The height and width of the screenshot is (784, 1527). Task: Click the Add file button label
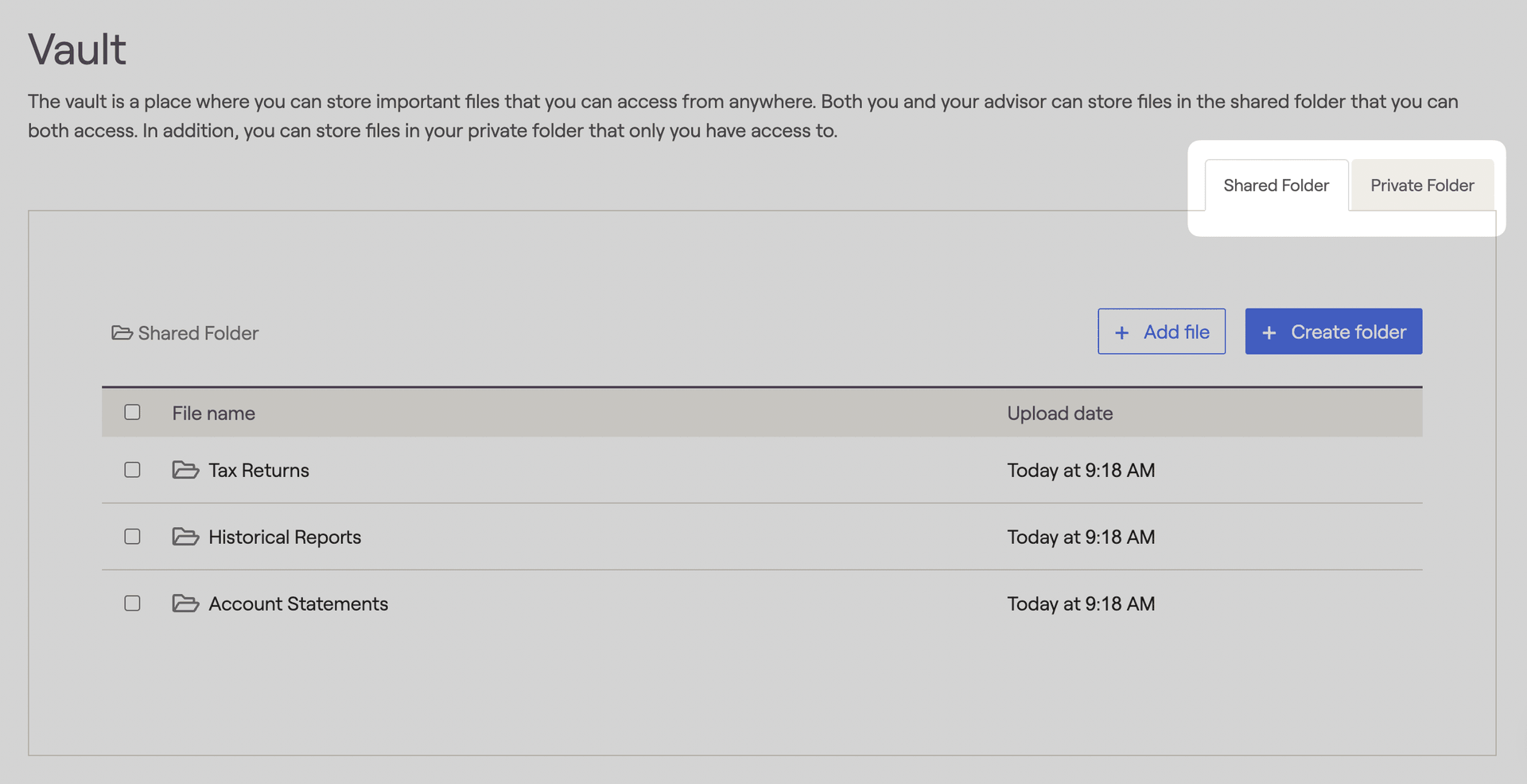click(x=1176, y=332)
